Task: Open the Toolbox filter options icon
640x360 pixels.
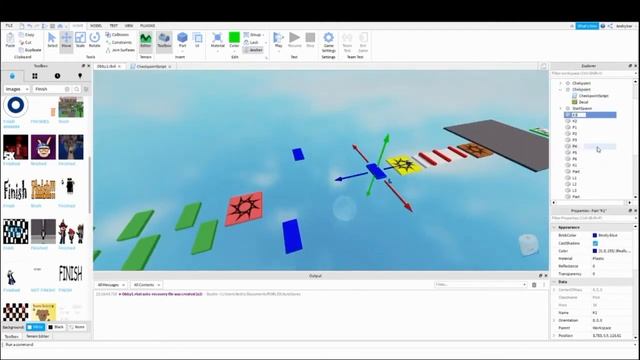Action: pos(86,89)
